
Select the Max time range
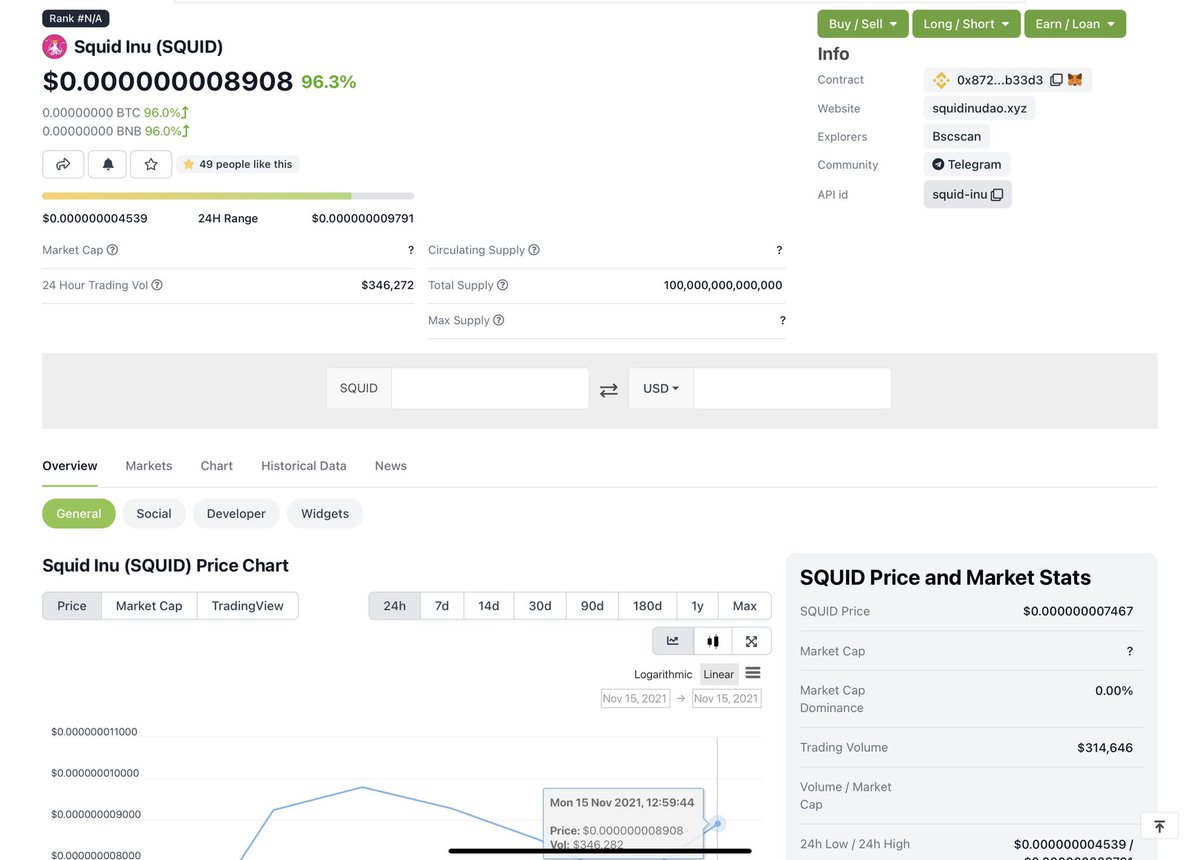pyautogui.click(x=745, y=606)
